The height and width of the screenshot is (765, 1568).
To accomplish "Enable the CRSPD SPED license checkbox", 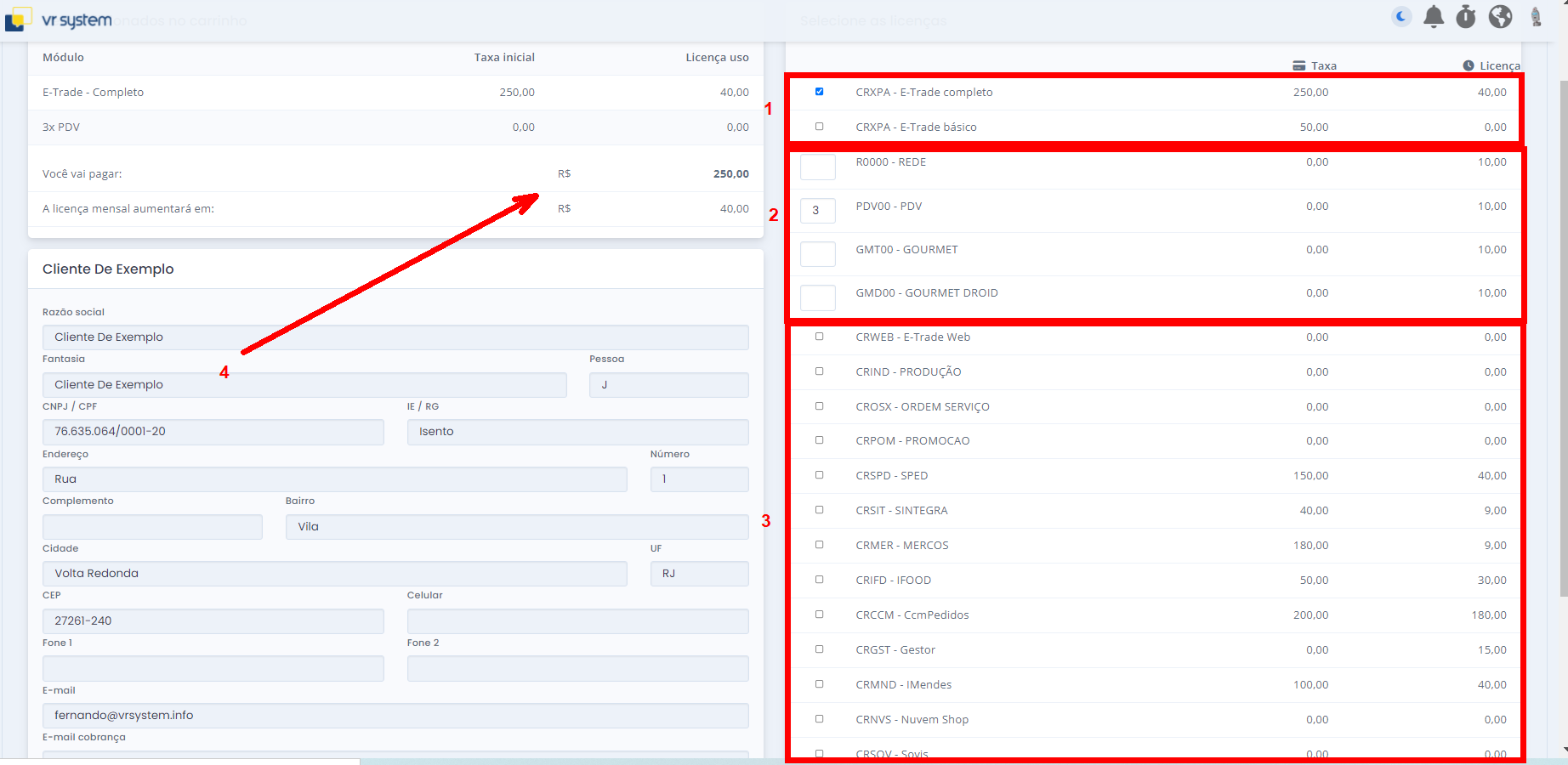I will point(820,475).
